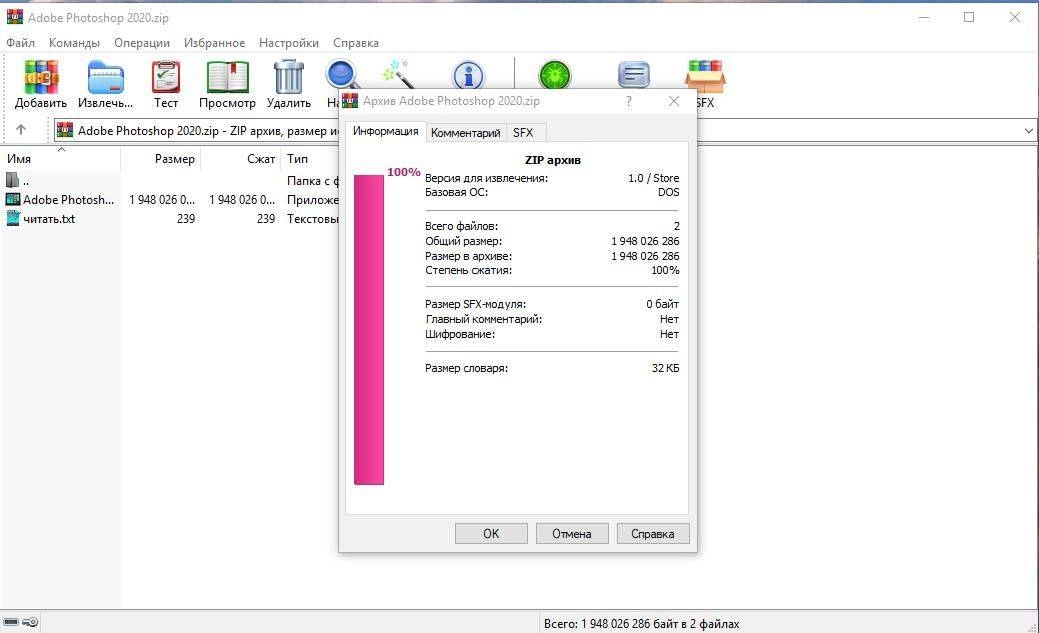Close the Архив info dialog with X
Viewport: 1039px width, 633px height.
coord(674,101)
